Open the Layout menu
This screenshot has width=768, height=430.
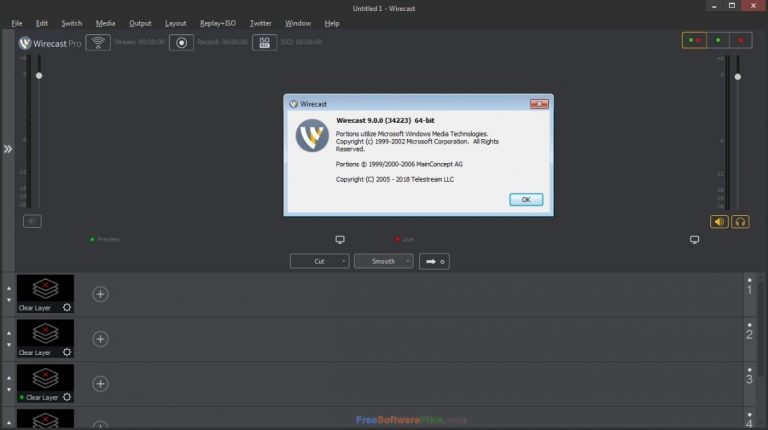pos(175,23)
